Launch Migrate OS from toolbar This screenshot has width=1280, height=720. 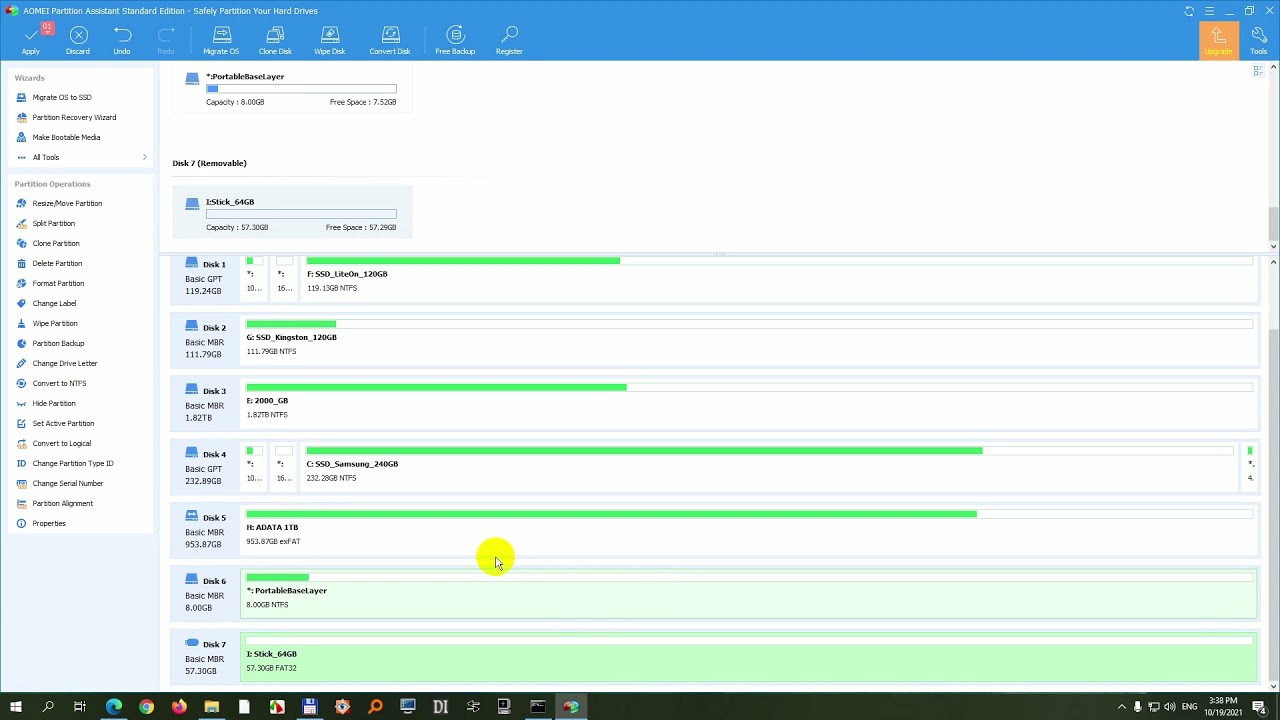pyautogui.click(x=221, y=40)
